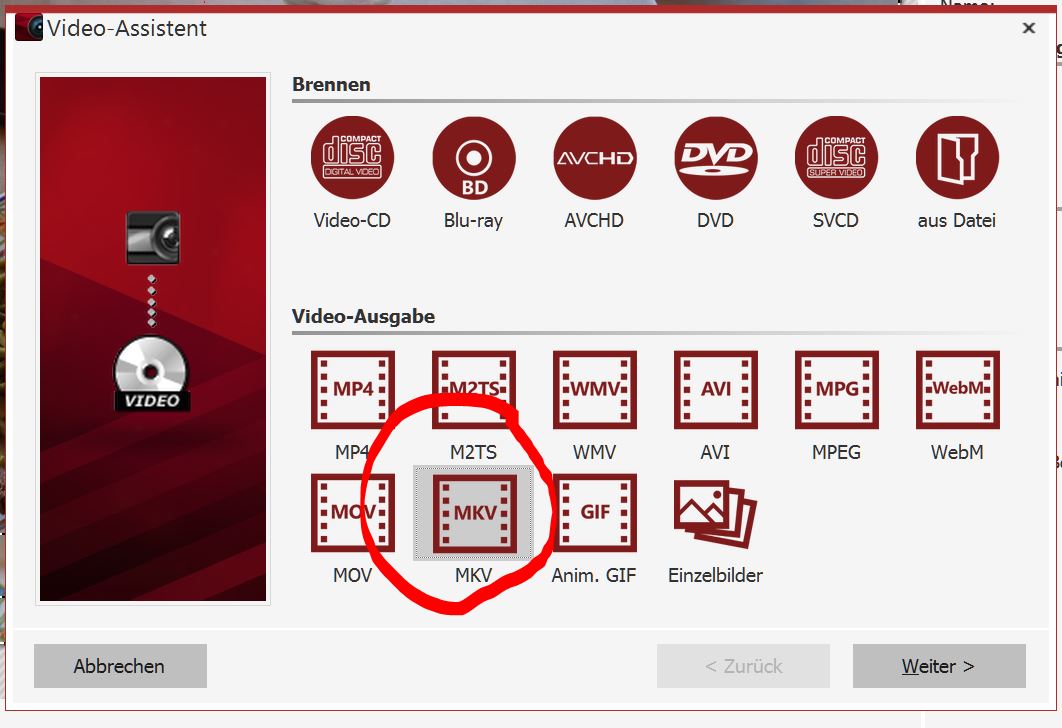Choose Anim. GIF output
This screenshot has height=728, width=1062.
point(594,513)
